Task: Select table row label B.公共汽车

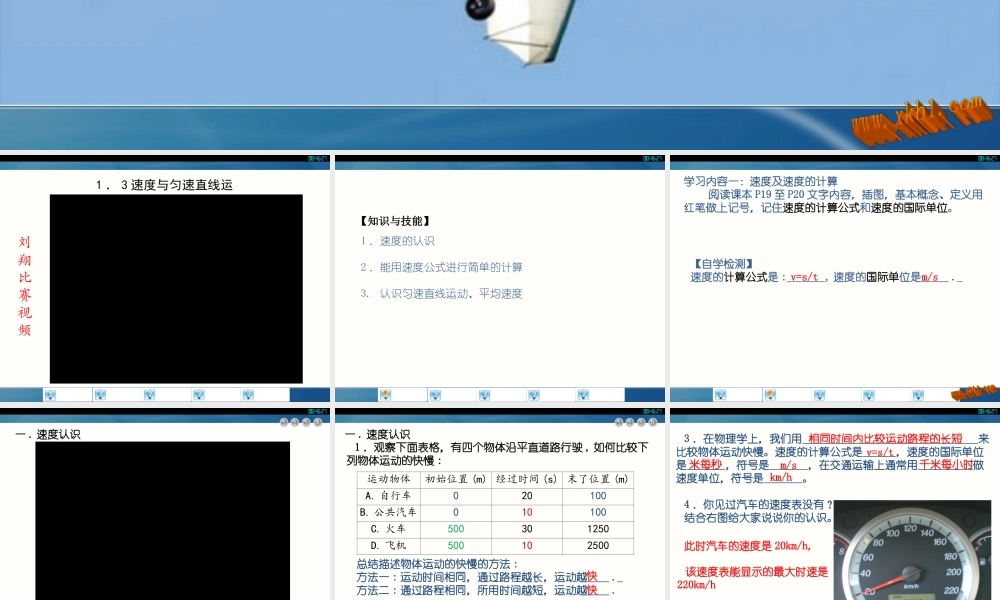Action: [388, 512]
